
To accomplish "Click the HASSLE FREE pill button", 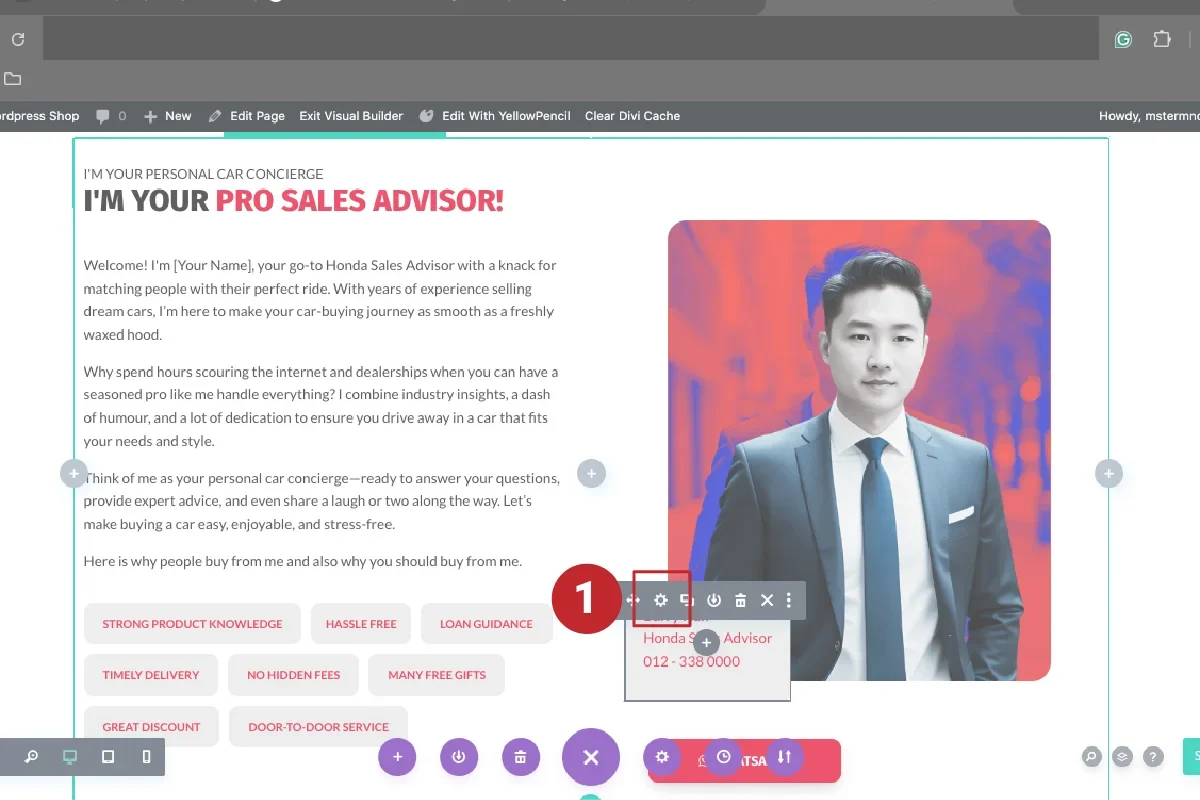I will [361, 623].
